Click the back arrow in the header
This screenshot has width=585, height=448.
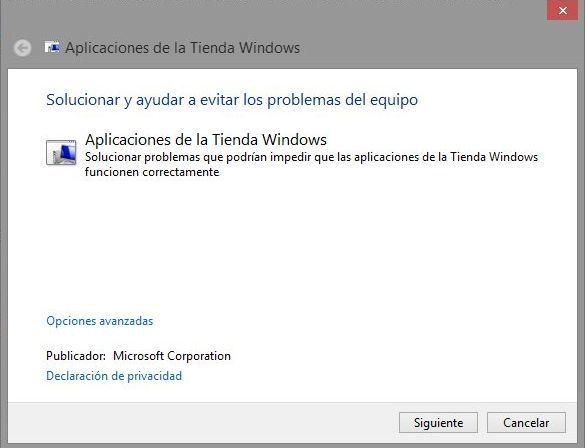tap(22, 48)
